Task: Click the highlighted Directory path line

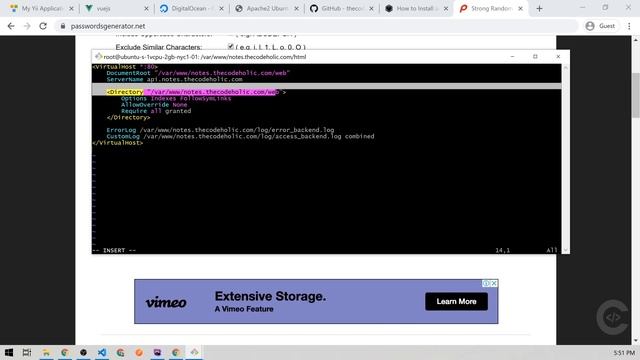Action: [196, 92]
